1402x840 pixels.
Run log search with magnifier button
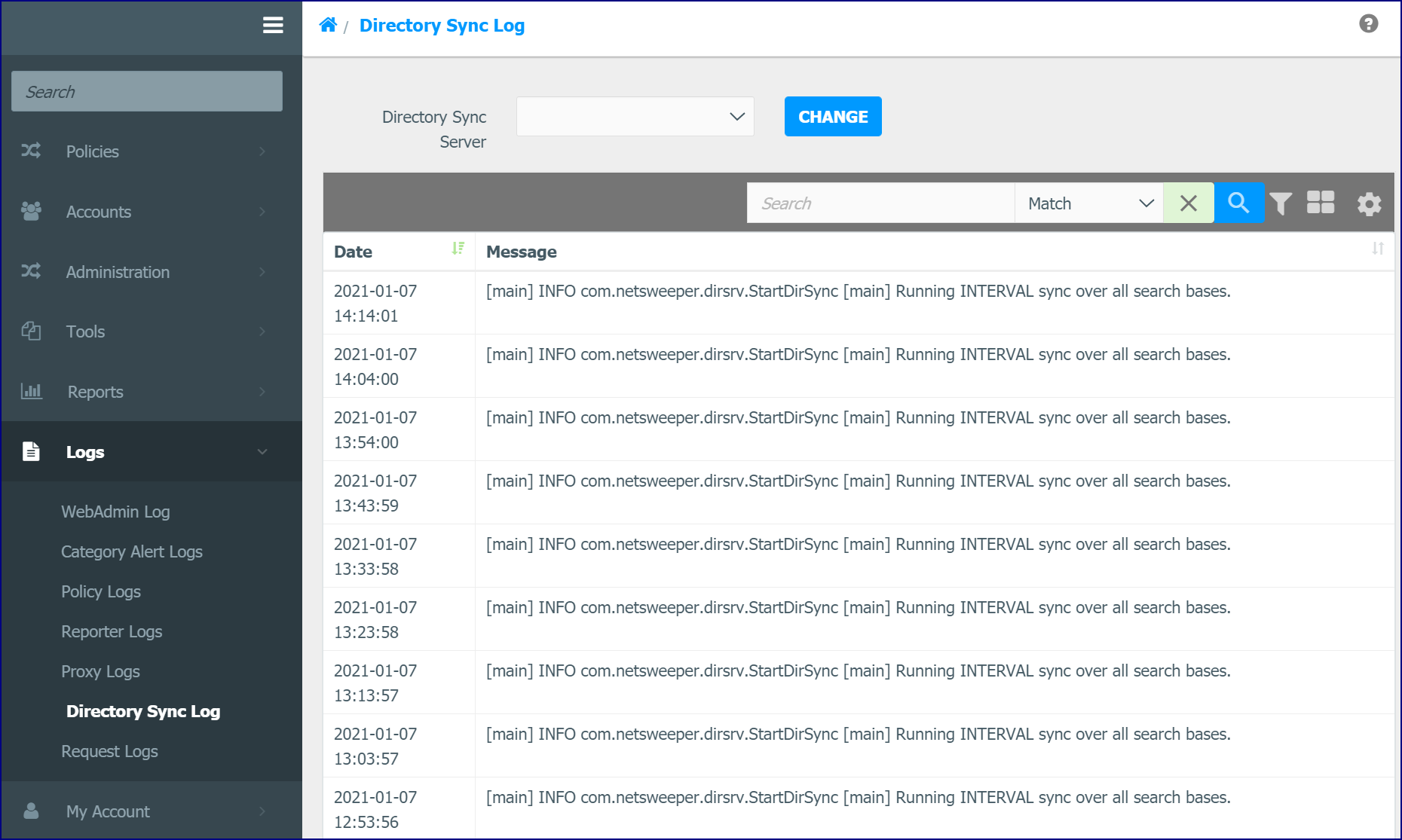1238,203
